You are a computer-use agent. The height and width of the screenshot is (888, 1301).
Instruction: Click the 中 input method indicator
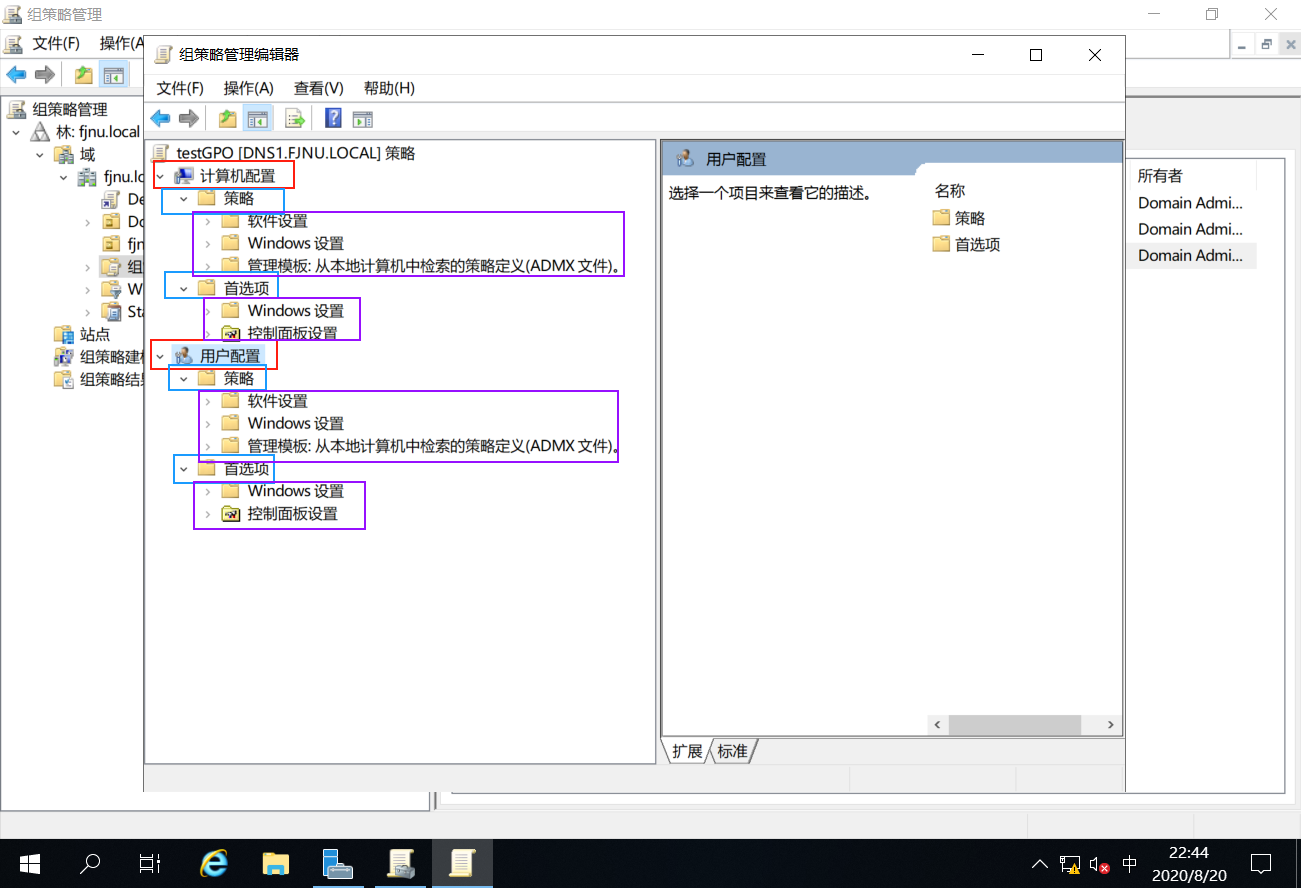[1130, 864]
